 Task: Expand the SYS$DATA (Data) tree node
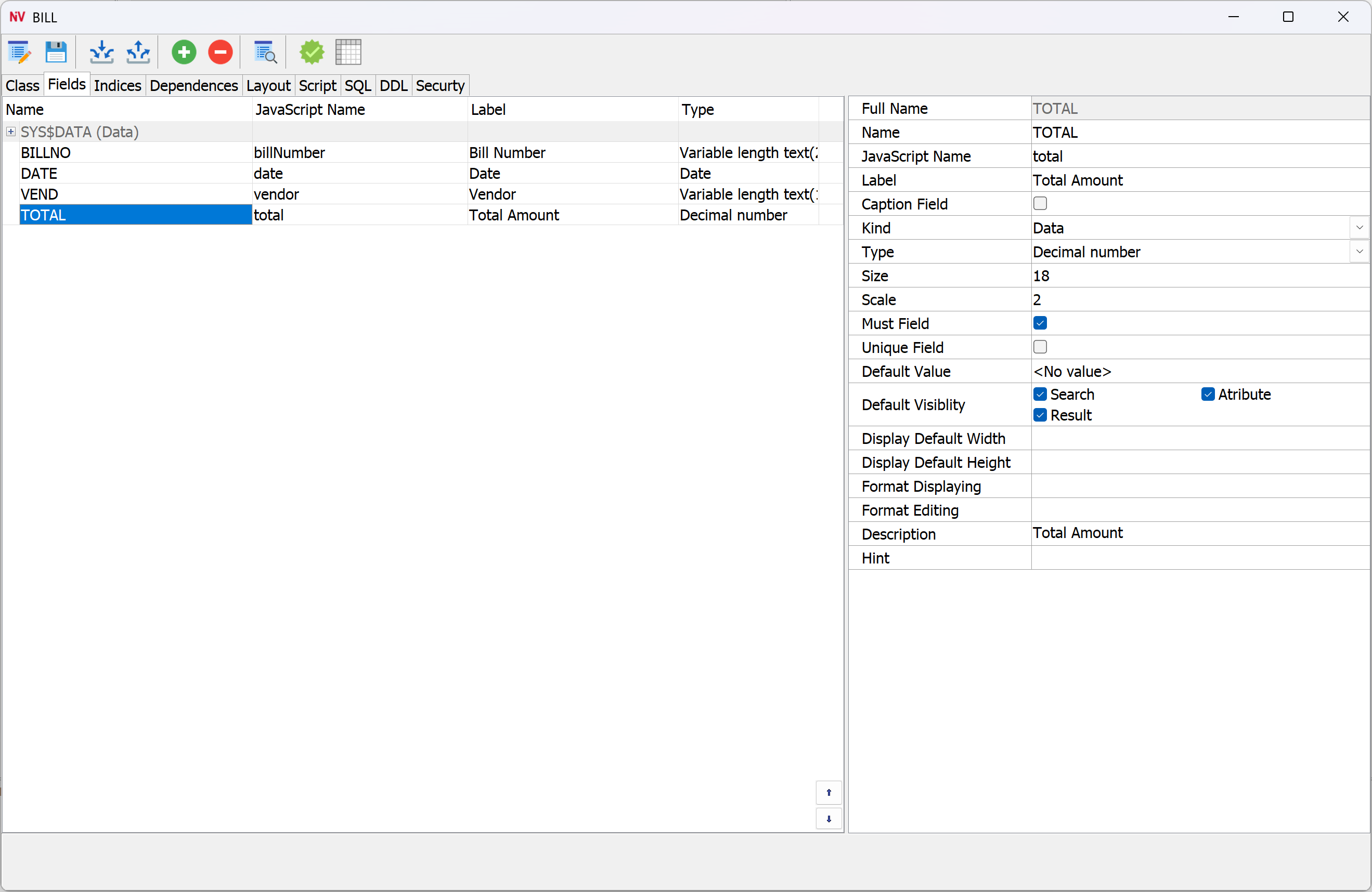click(11, 132)
